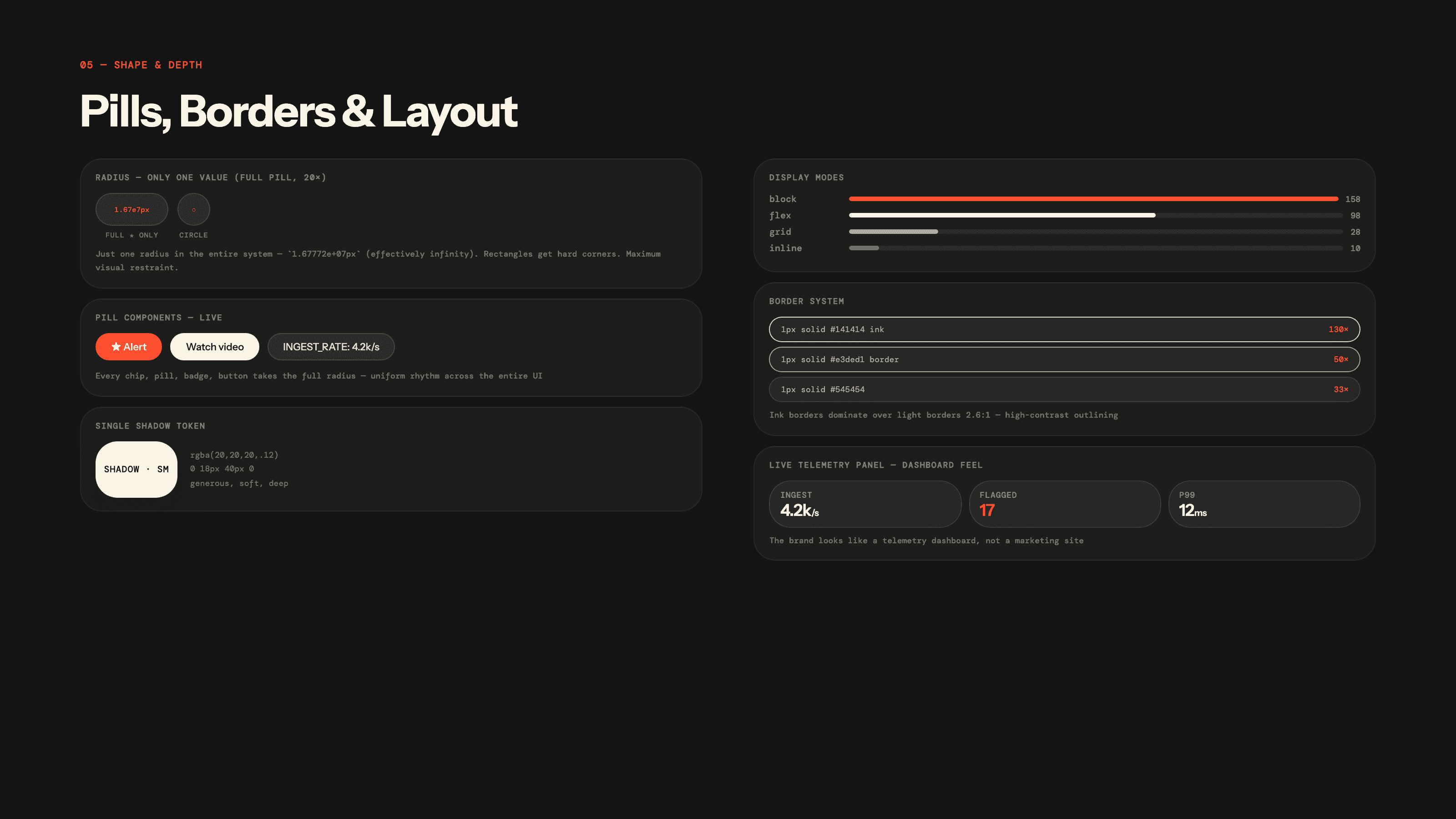Click the 'generous, soft, deep' description
The image size is (1456, 819).
[239, 483]
